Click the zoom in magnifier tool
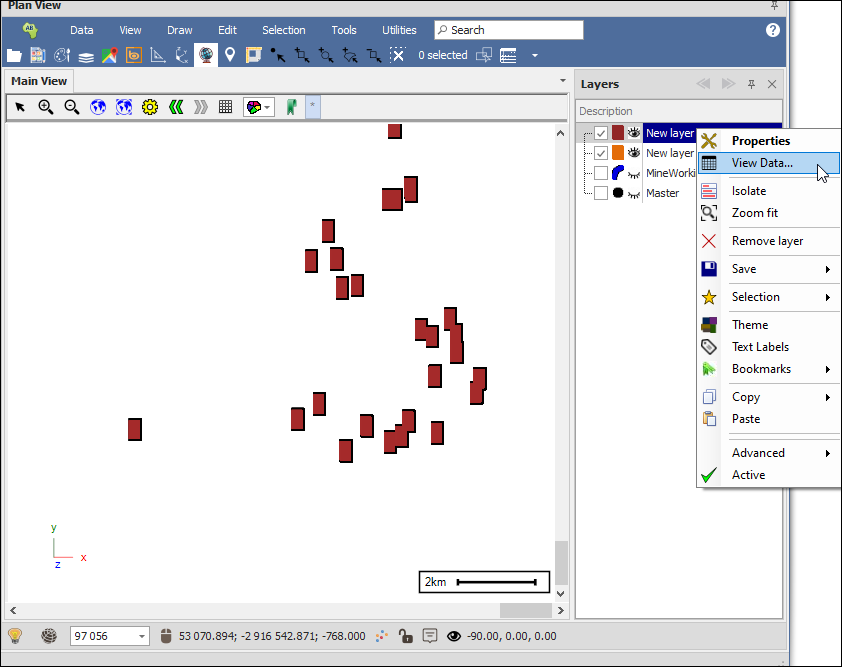The height and width of the screenshot is (667, 842). [46, 107]
